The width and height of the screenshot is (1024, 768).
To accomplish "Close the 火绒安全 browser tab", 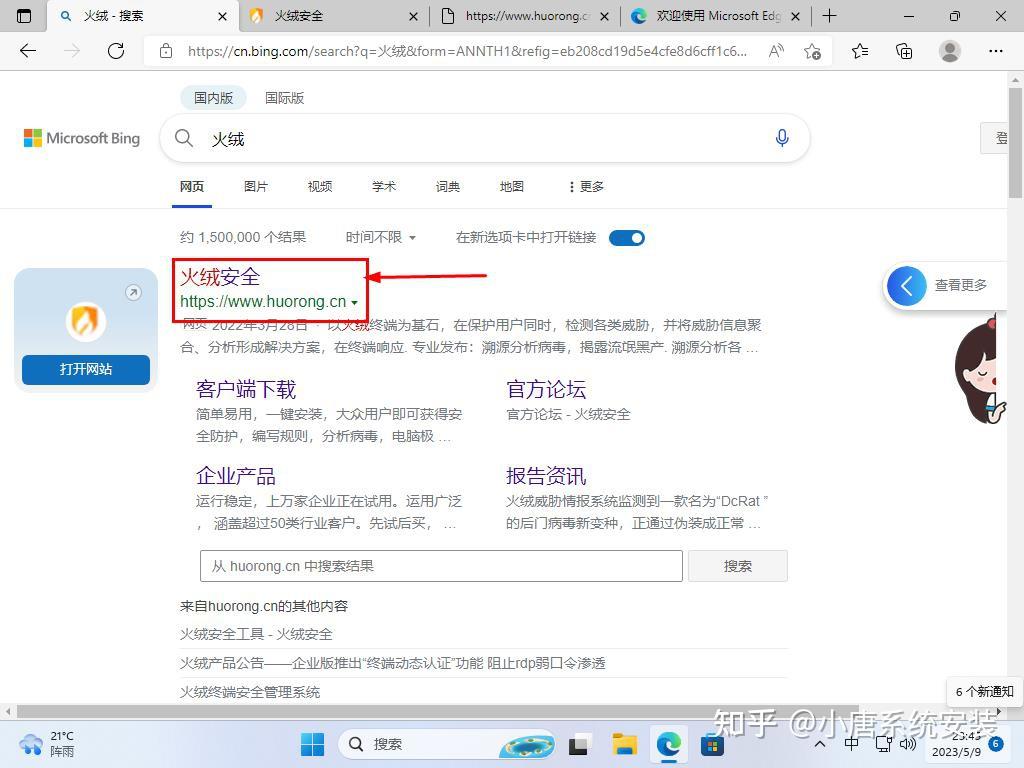I will coord(413,16).
